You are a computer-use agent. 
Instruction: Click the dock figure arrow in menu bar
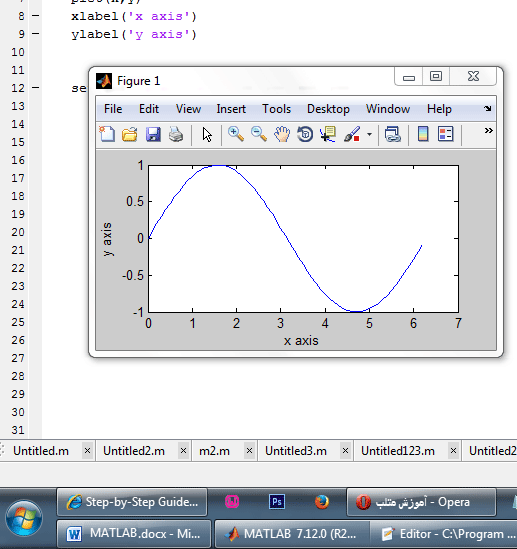[x=488, y=109]
